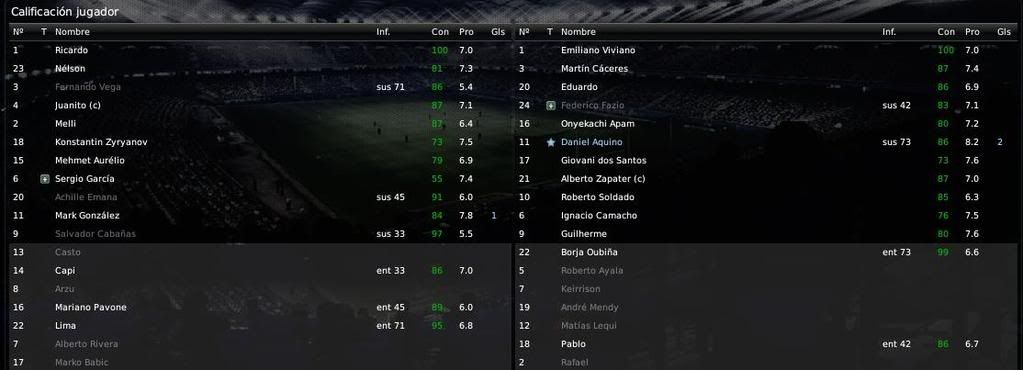Sort right table by Pro rating column
Viewport: 1023px width, 370px height.
point(973,31)
